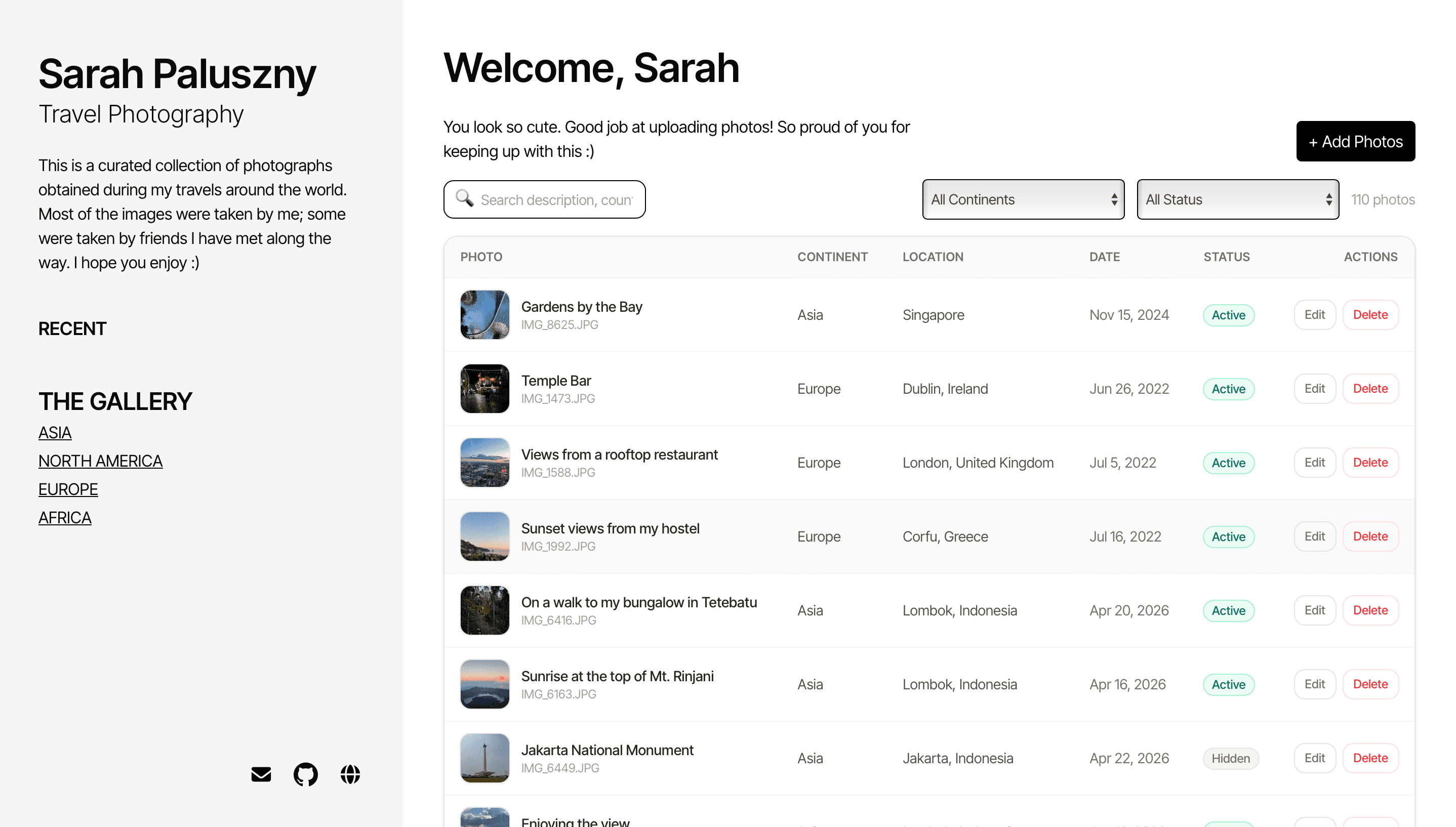Edit the Gardens by the Bay photo
1456x827 pixels.
1315,315
